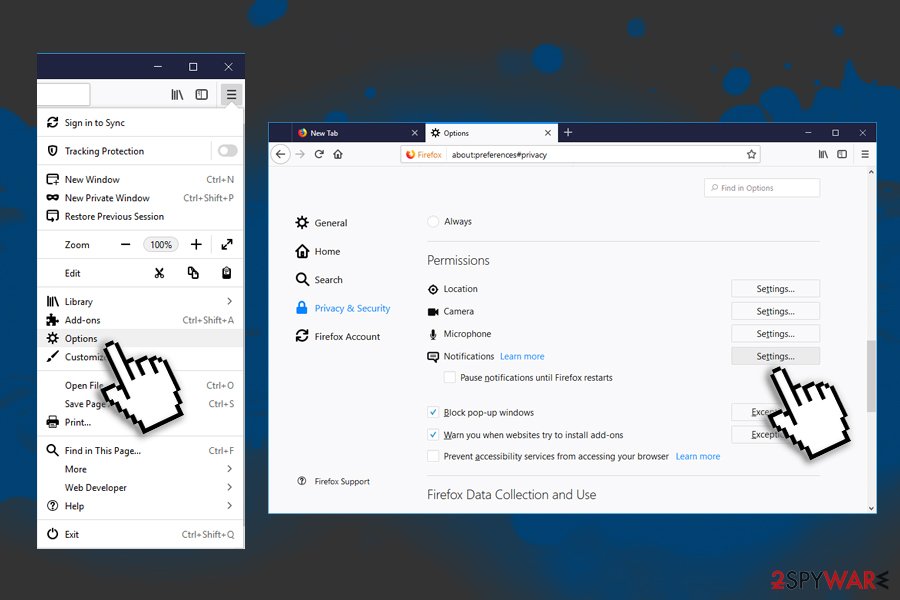The height and width of the screenshot is (600, 900).
Task: Open menu button in Options window toolbar
Action: [x=865, y=154]
